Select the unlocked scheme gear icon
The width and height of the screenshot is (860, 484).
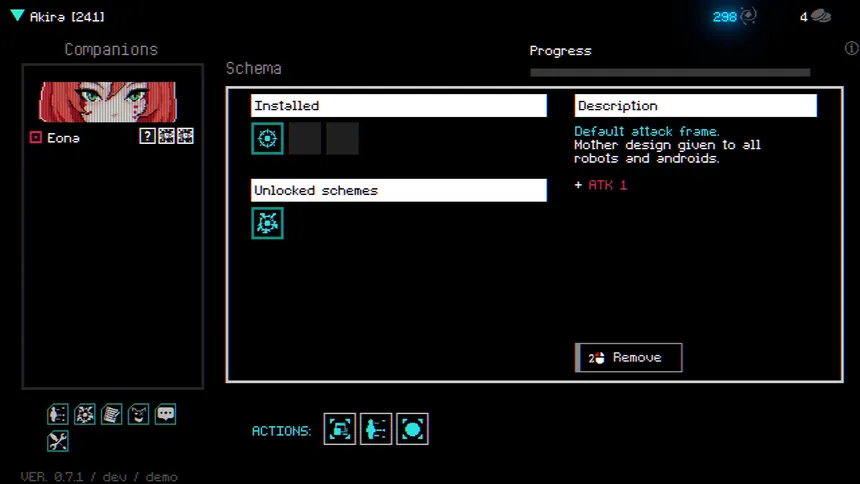coord(267,223)
